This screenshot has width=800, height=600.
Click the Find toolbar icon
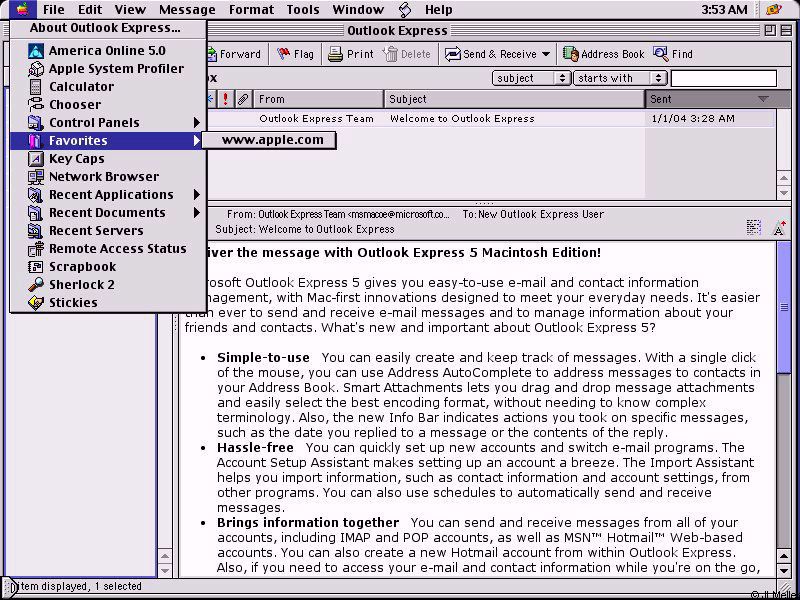[x=672, y=54]
